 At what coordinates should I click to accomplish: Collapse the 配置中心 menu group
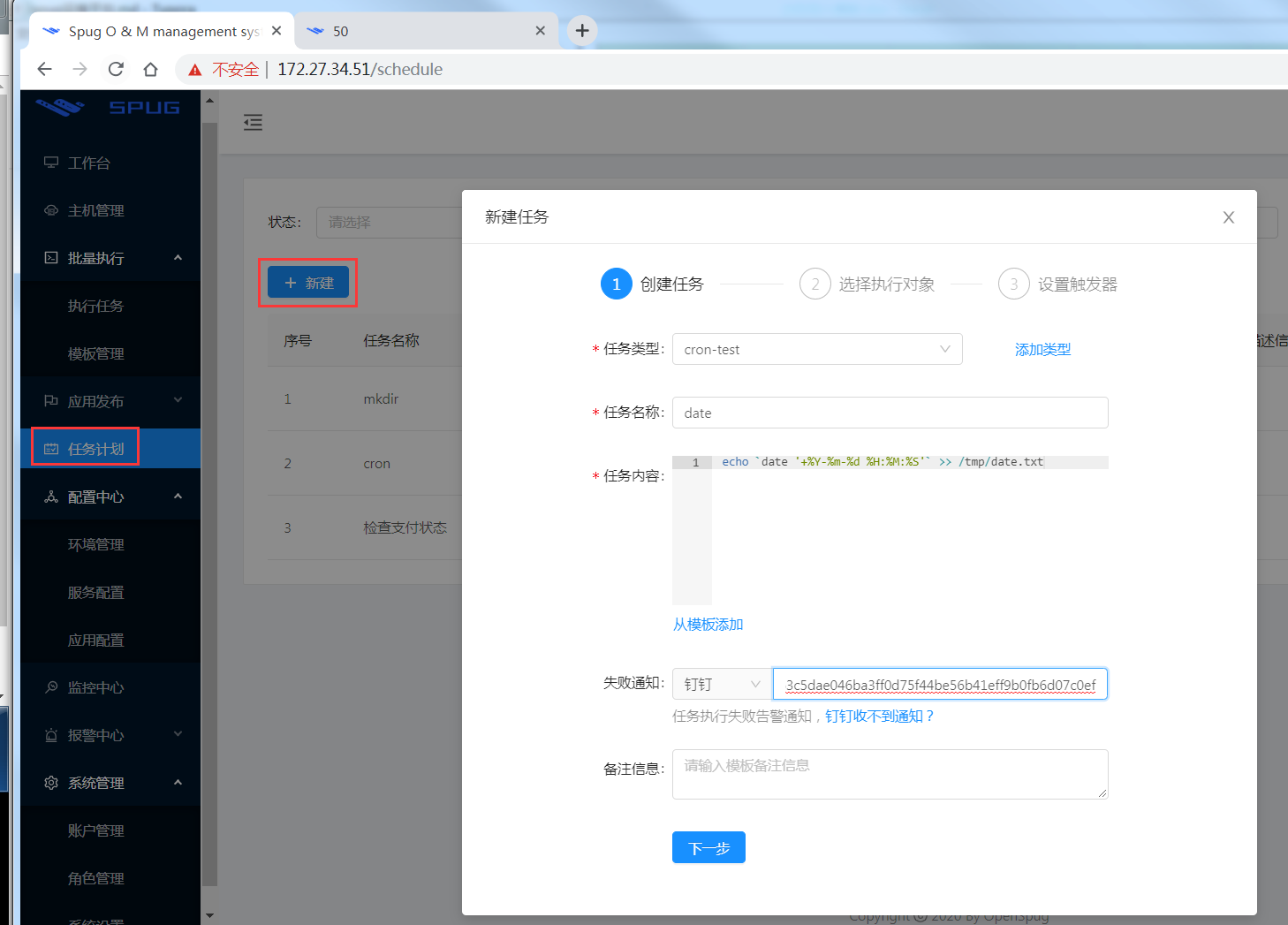click(x=110, y=497)
